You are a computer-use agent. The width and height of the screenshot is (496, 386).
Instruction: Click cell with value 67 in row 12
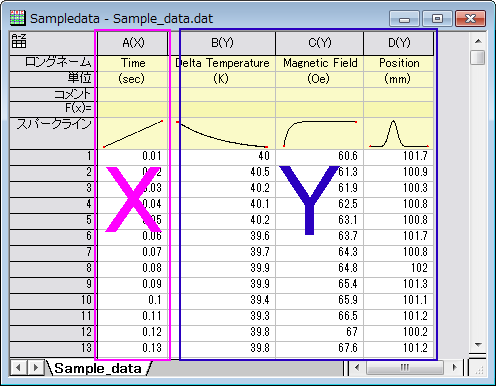pos(319,332)
